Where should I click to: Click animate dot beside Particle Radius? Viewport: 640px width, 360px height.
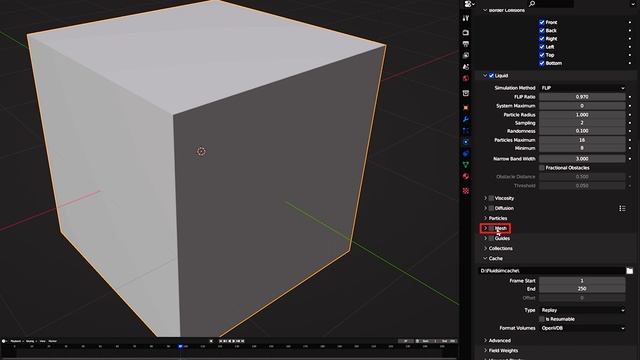pyautogui.click(x=630, y=115)
